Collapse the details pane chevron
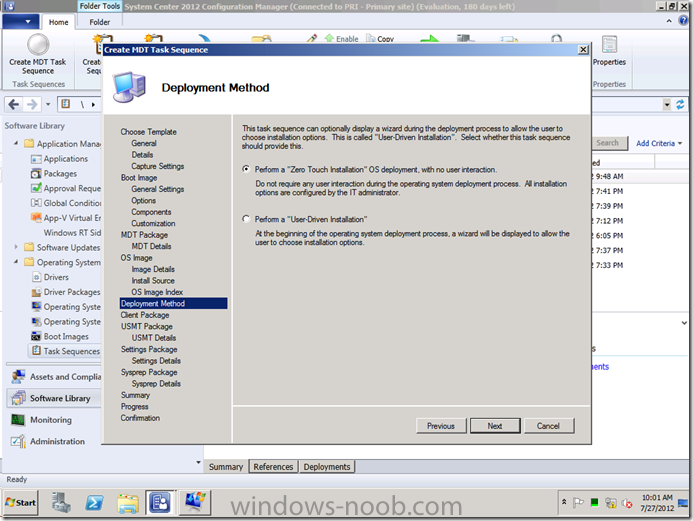Image resolution: width=693 pixels, height=521 pixels. coord(684,323)
